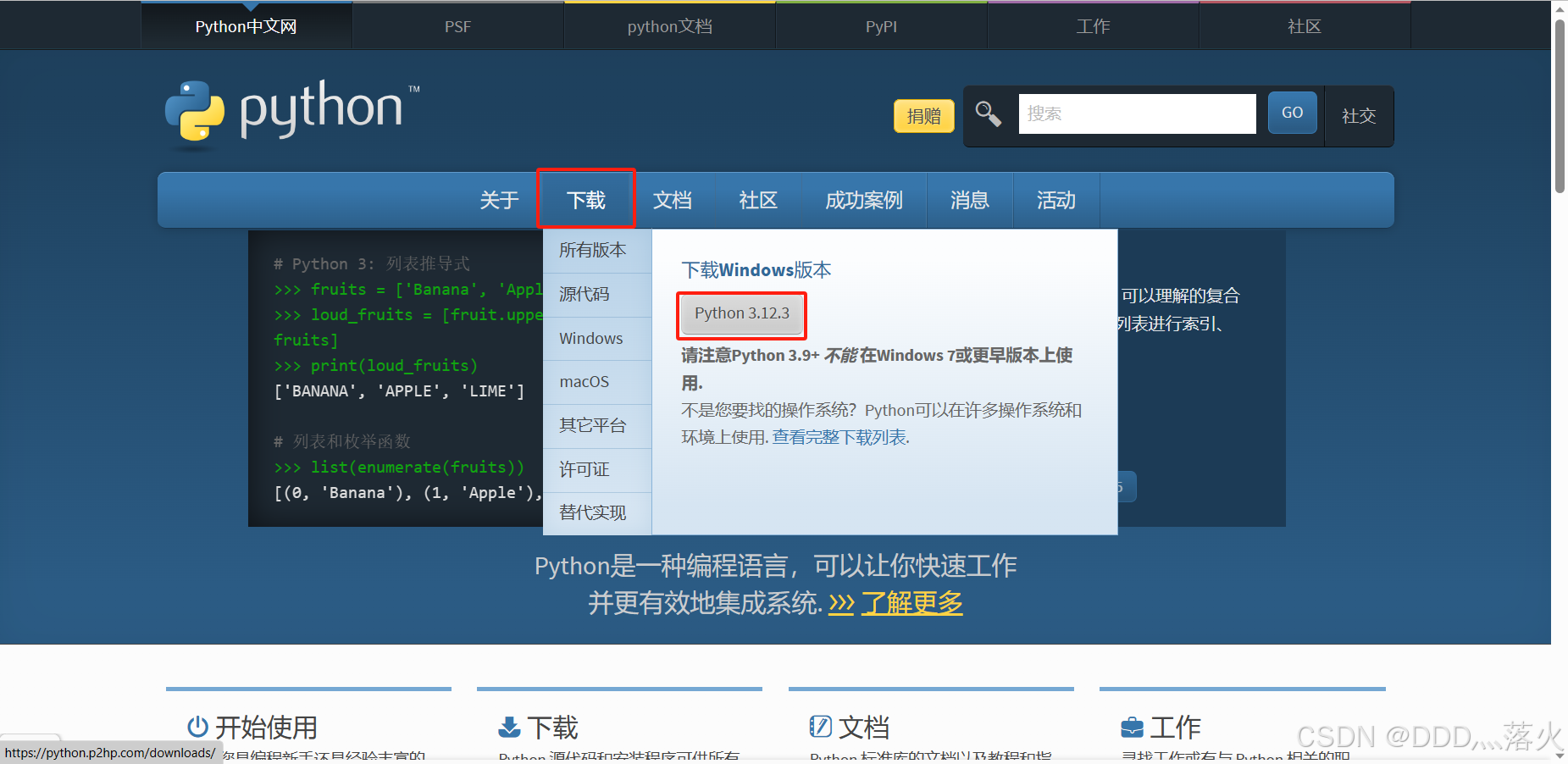The height and width of the screenshot is (764, 1568).
Task: Focus the 搜索 input field
Action: point(1137,113)
